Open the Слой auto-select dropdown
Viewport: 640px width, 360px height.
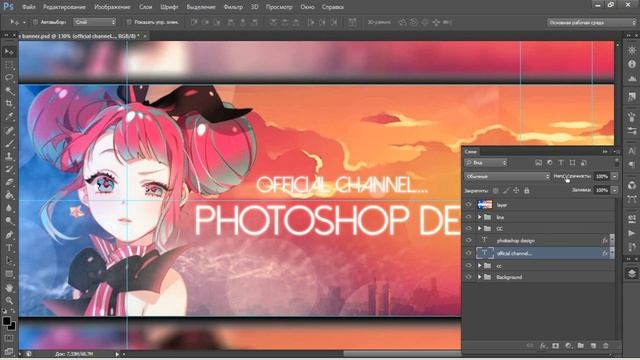coord(95,22)
